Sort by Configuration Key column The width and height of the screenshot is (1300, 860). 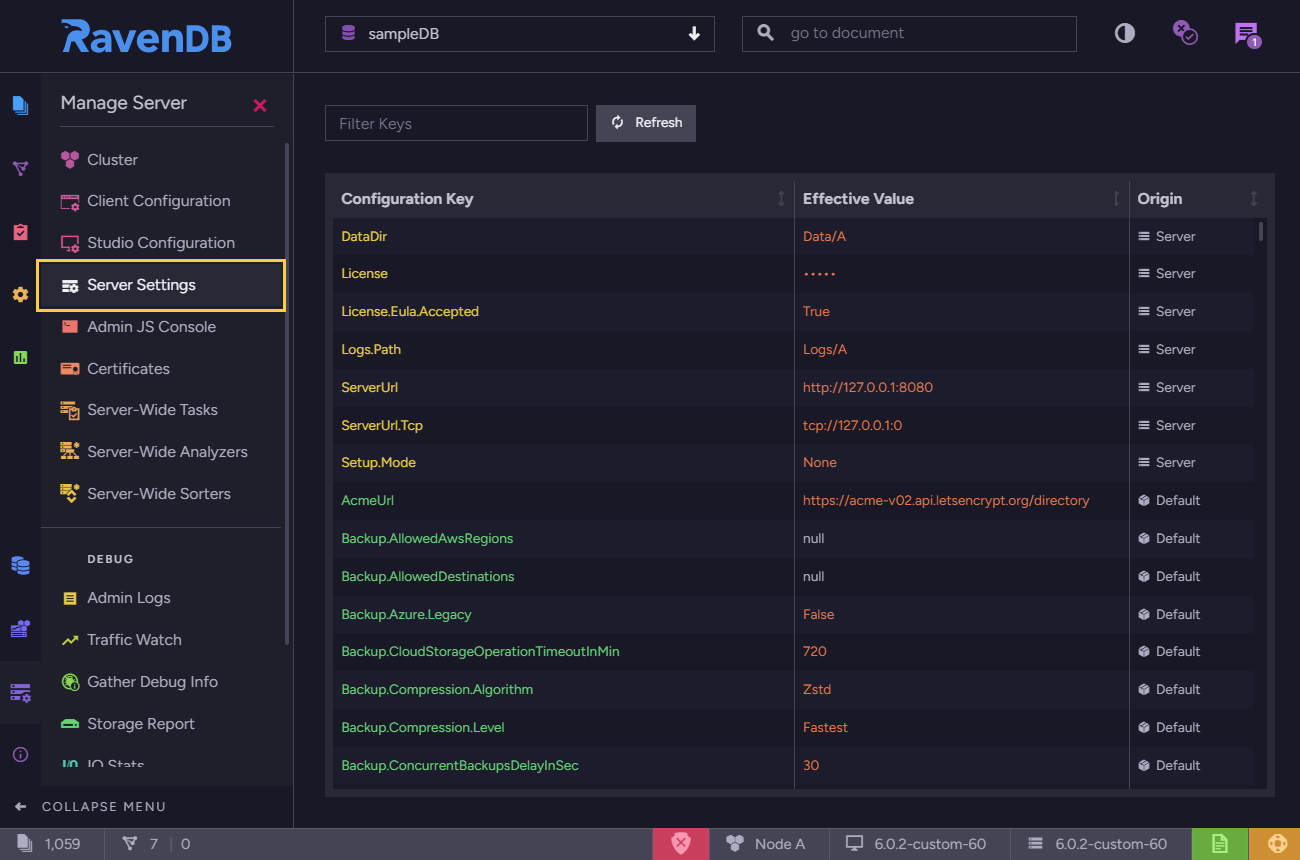pyautogui.click(x=563, y=199)
